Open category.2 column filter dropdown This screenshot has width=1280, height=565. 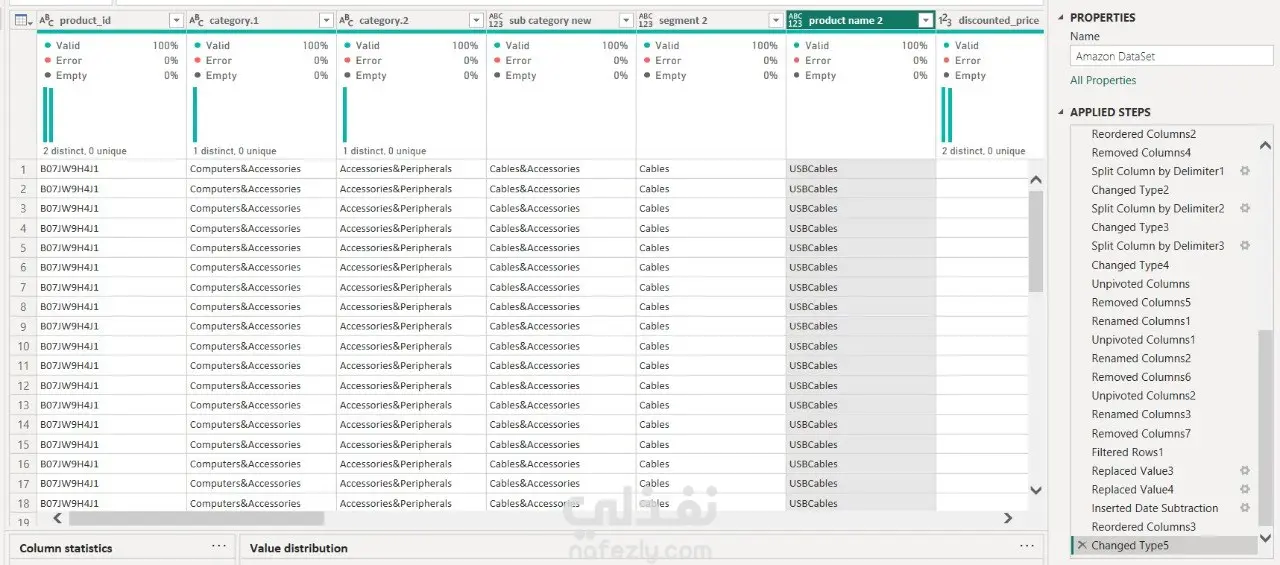click(476, 20)
